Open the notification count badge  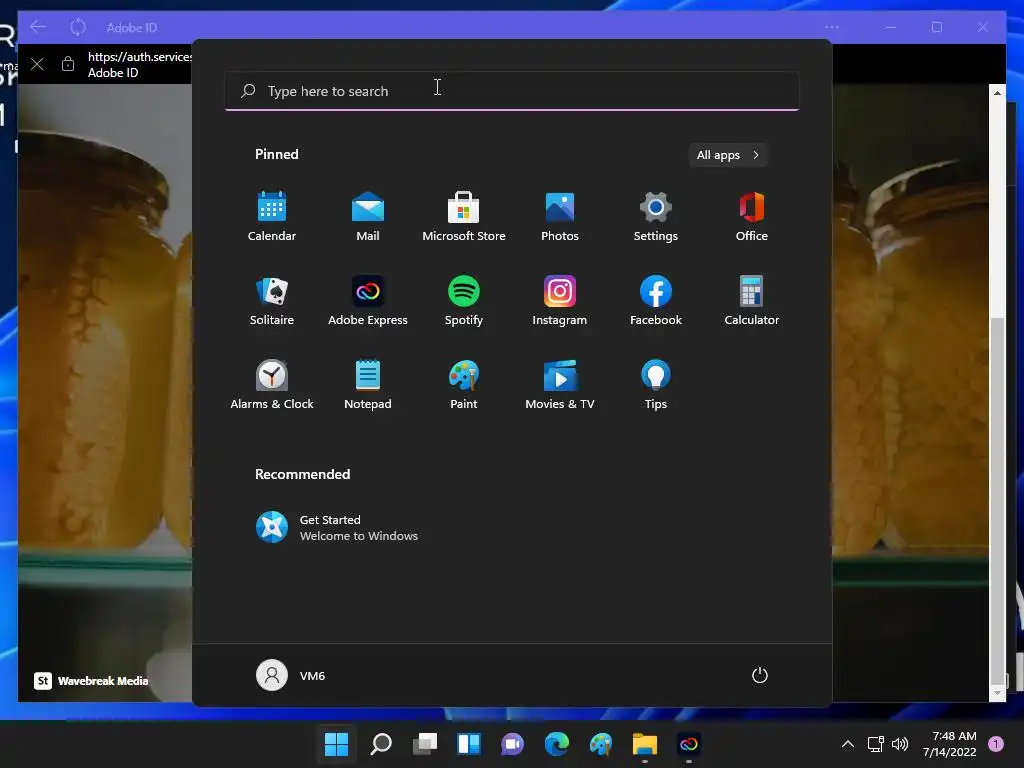coord(996,744)
